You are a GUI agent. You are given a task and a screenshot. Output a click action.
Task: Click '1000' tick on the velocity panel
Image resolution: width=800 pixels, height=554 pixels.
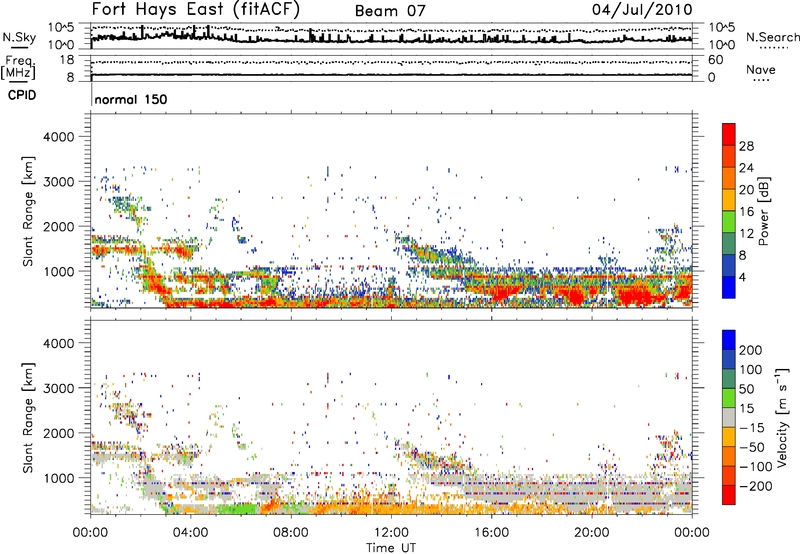click(58, 478)
